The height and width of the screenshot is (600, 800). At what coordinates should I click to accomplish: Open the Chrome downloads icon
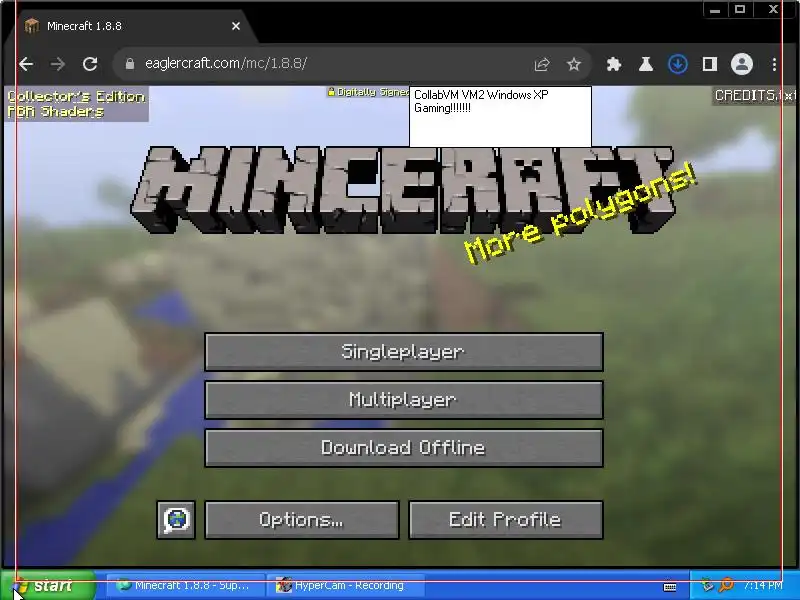coord(678,64)
